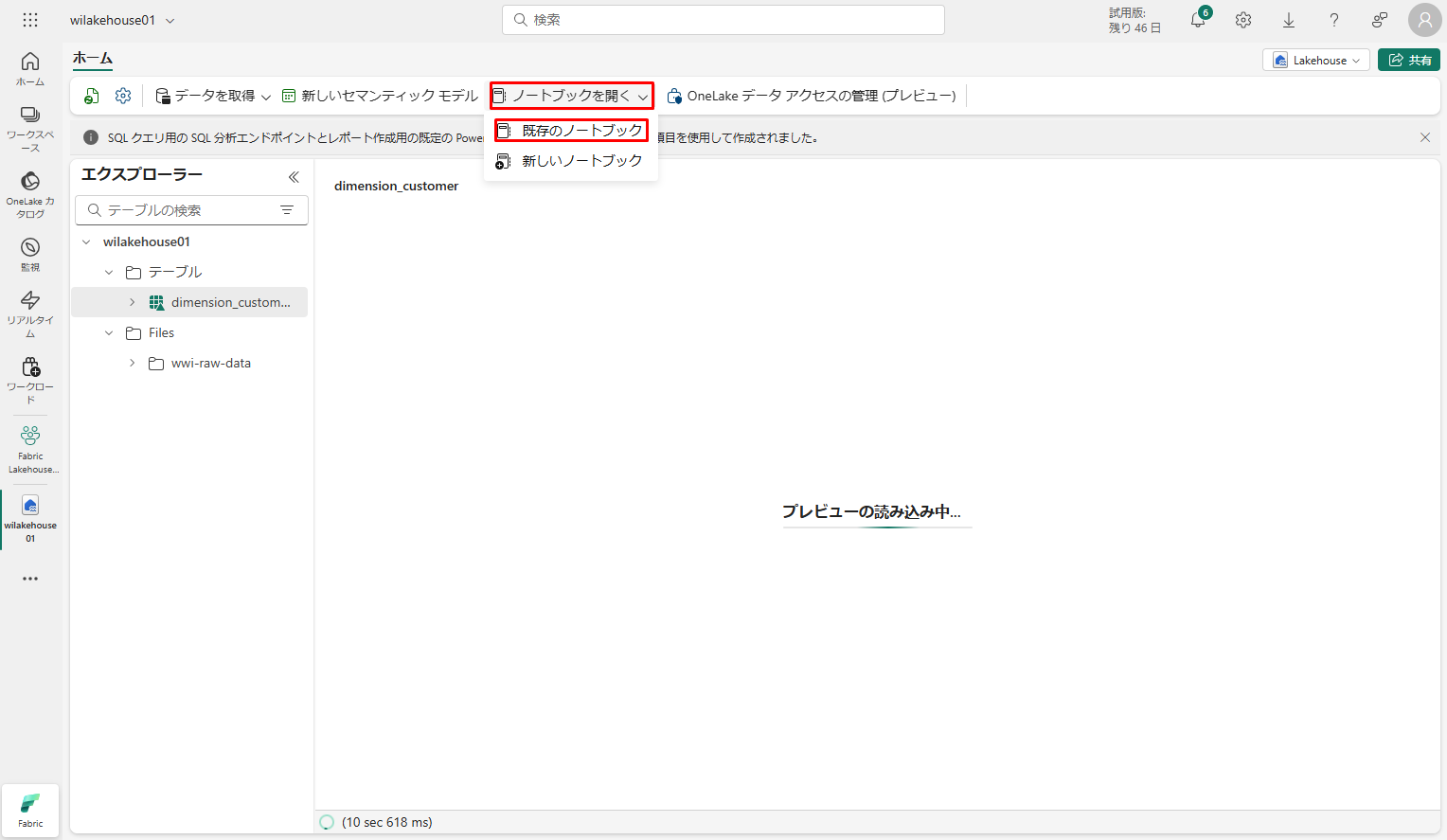Click the trial days remaining text
Screen dimensions: 1447x840
1134,20
